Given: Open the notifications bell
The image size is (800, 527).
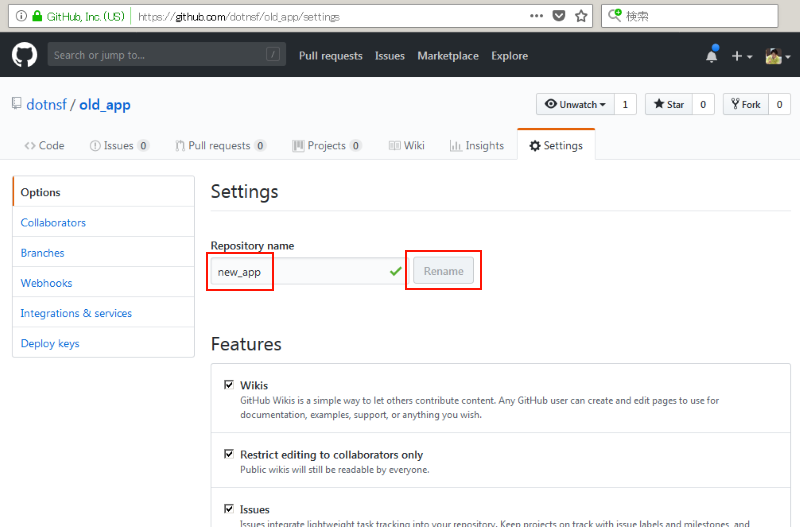Looking at the screenshot, I should point(712,55).
